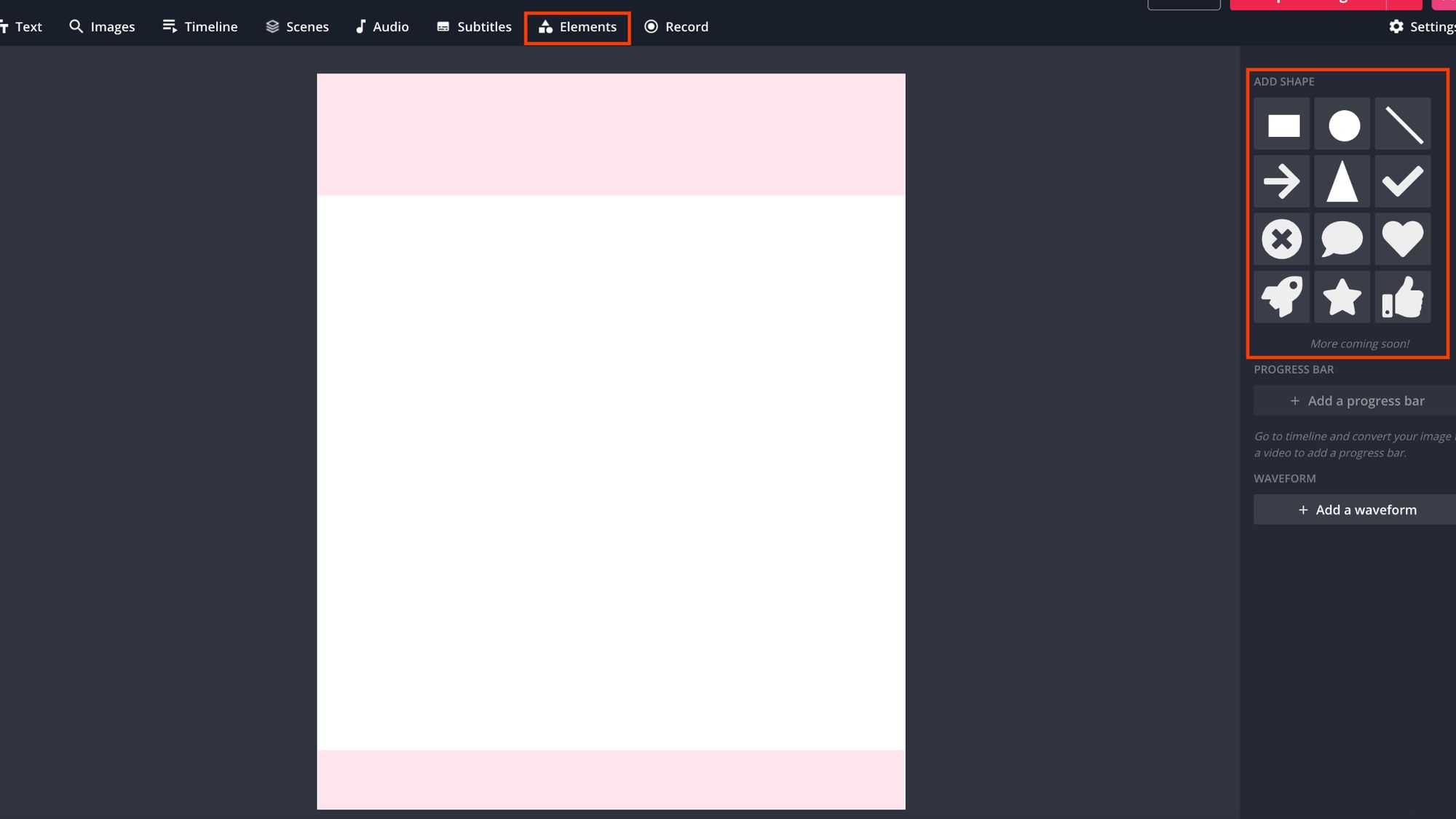Screen dimensions: 1456x819
Task: Add the rocket shape
Action: click(1282, 297)
